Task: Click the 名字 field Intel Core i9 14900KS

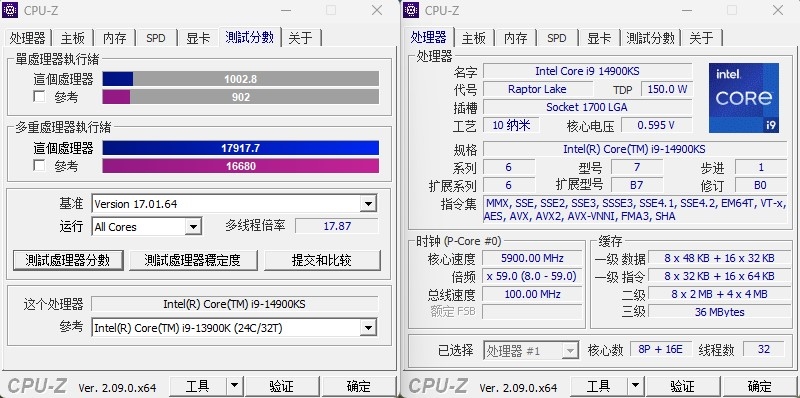Action: (x=587, y=71)
